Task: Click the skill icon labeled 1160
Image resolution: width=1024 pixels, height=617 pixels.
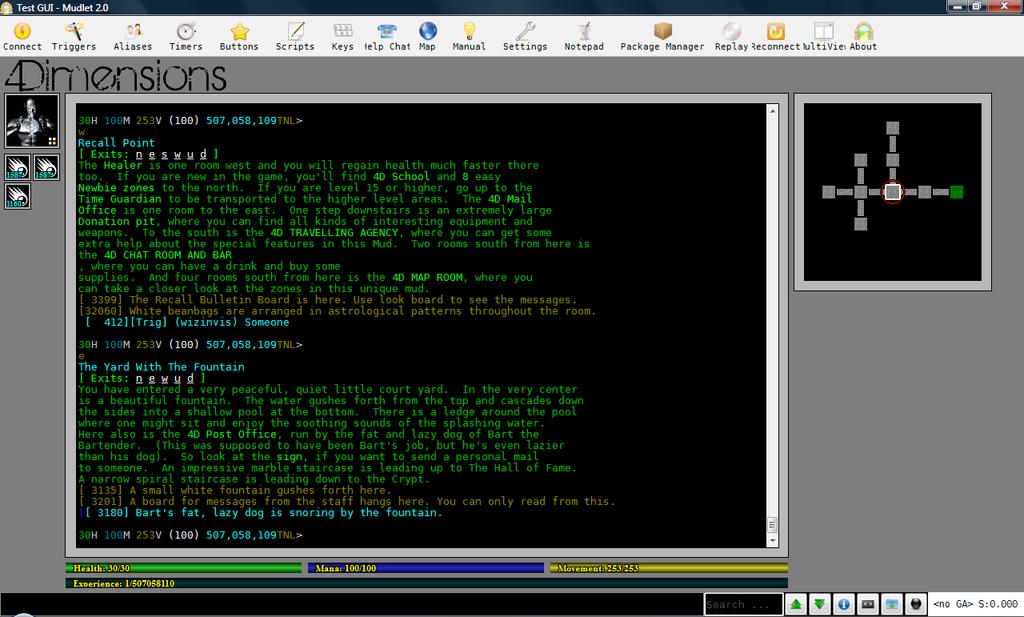Action: [x=18, y=196]
